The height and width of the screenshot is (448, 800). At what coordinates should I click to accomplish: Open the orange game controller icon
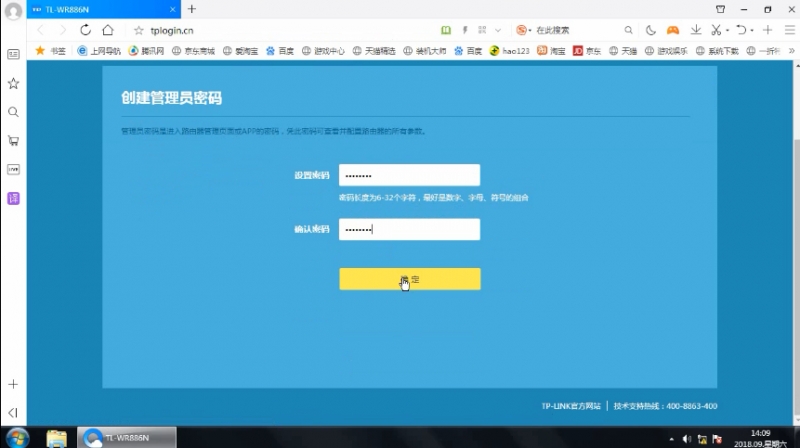tap(673, 30)
